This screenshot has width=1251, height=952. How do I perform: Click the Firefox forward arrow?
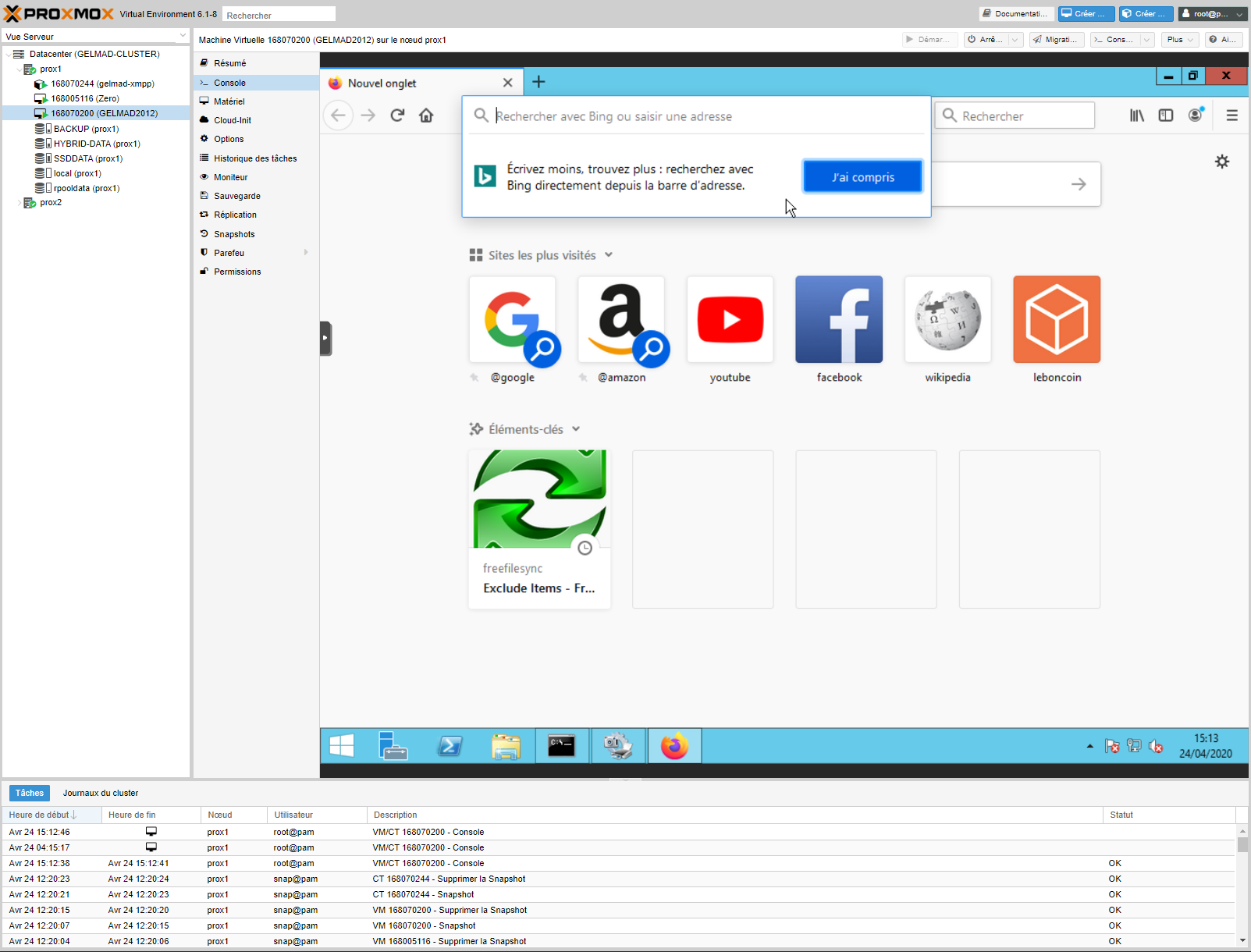[x=368, y=115]
